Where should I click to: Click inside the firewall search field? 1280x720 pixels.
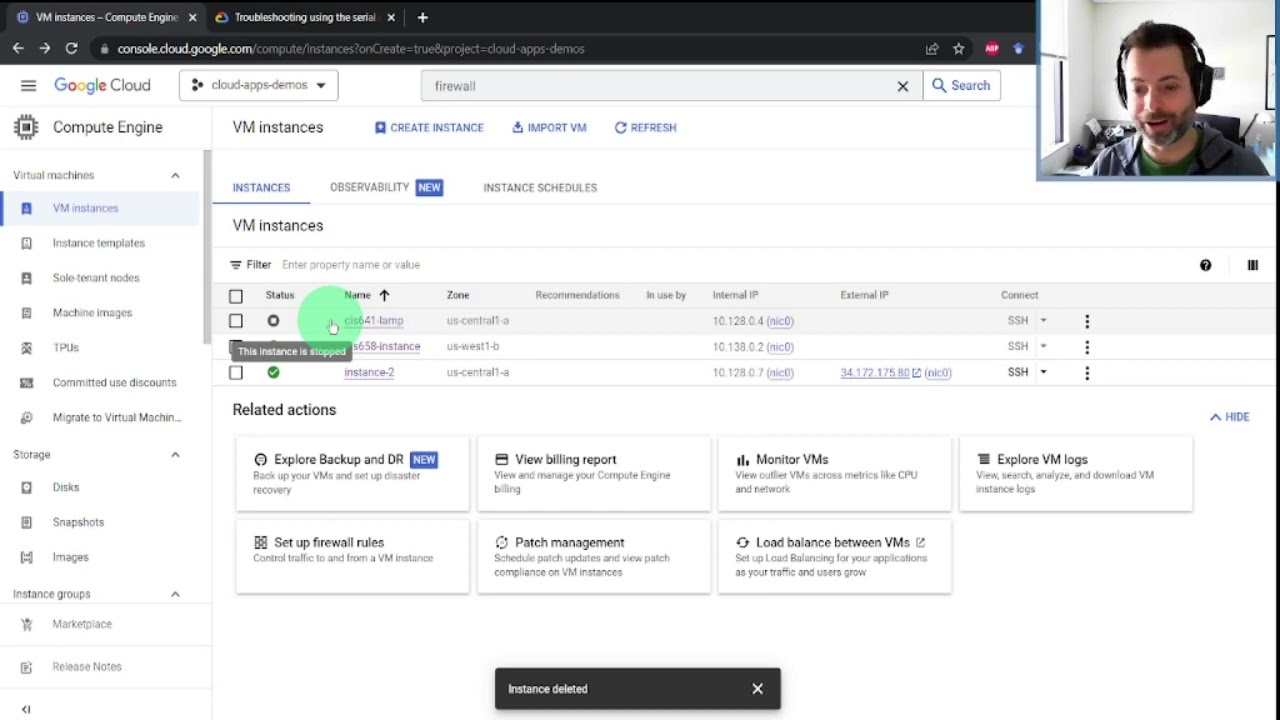(660, 86)
